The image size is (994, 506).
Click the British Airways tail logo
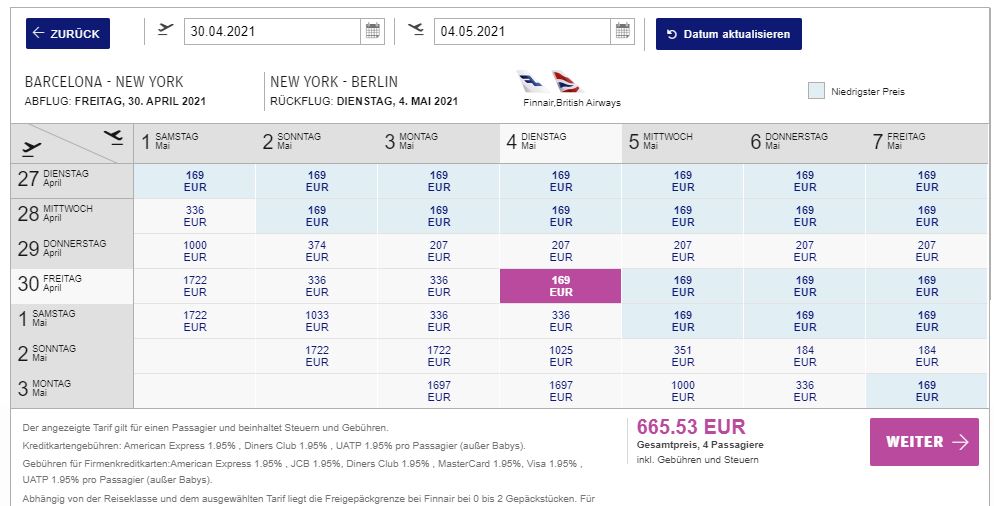point(566,82)
